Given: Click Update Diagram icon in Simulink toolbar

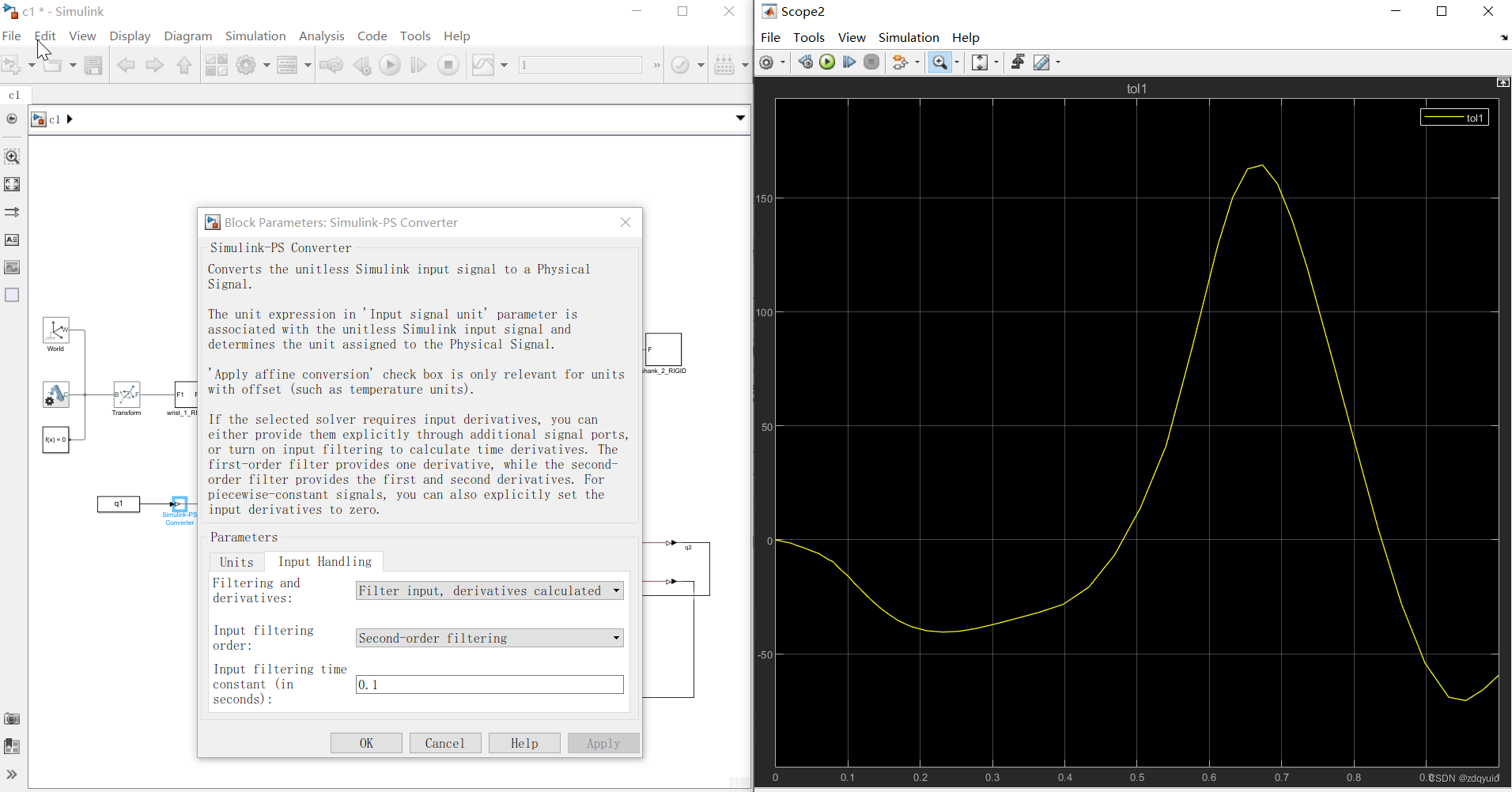Looking at the screenshot, I should pos(331,65).
